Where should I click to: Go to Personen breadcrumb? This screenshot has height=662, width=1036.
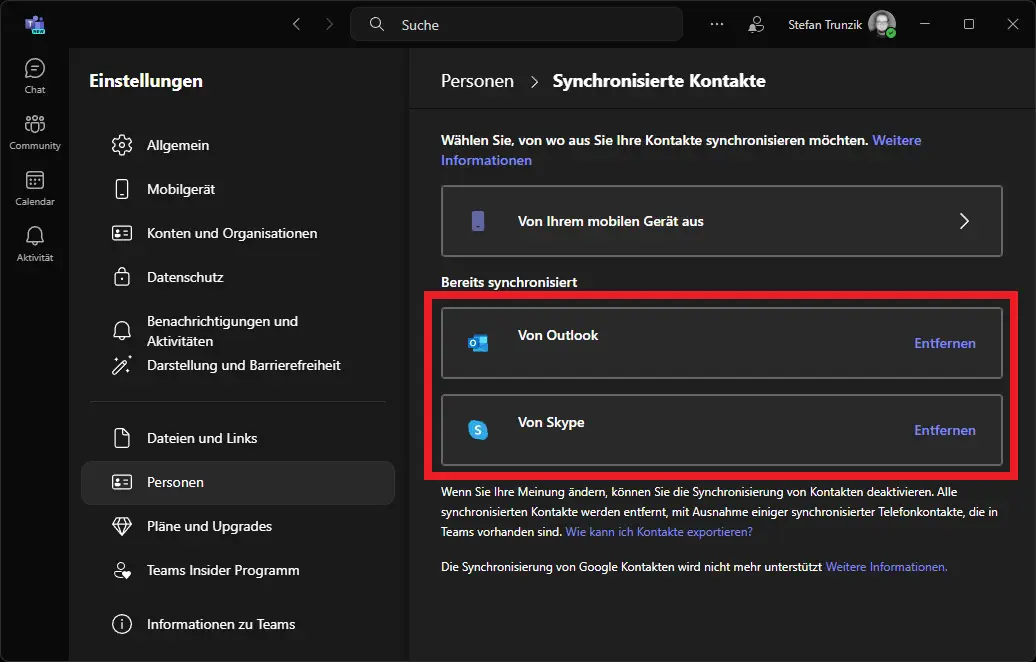[x=477, y=81]
